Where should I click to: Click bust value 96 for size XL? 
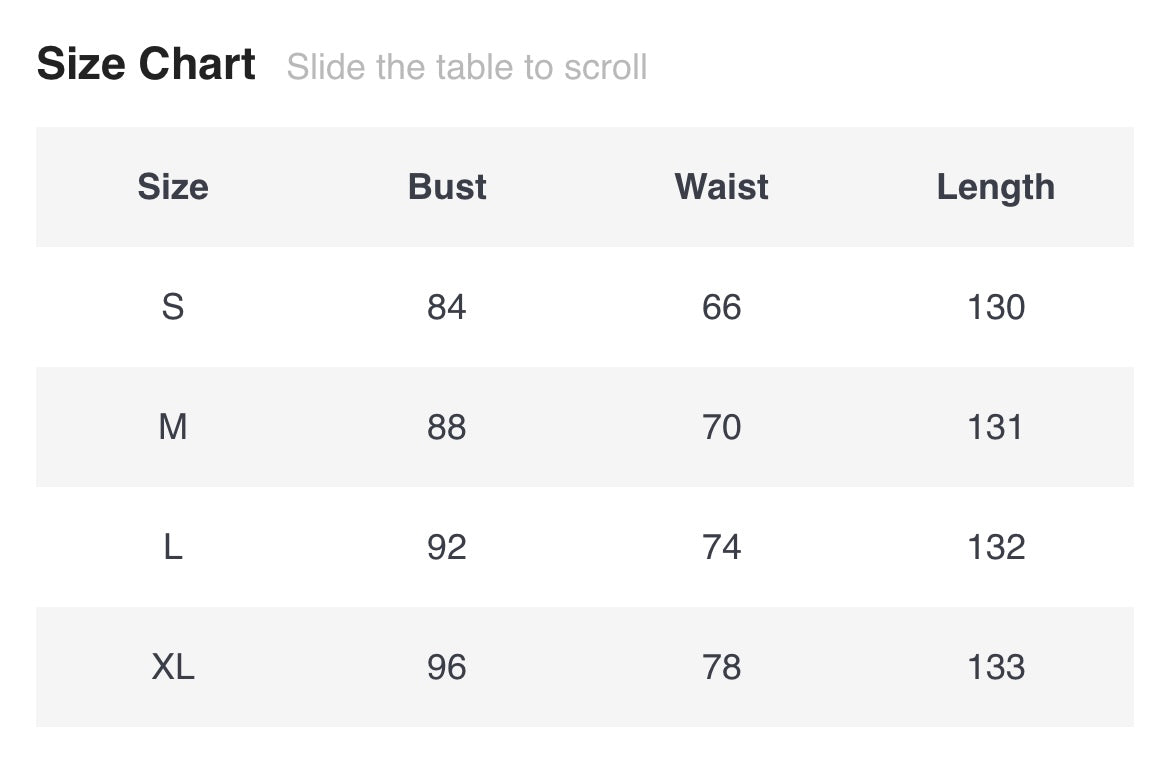coord(447,667)
